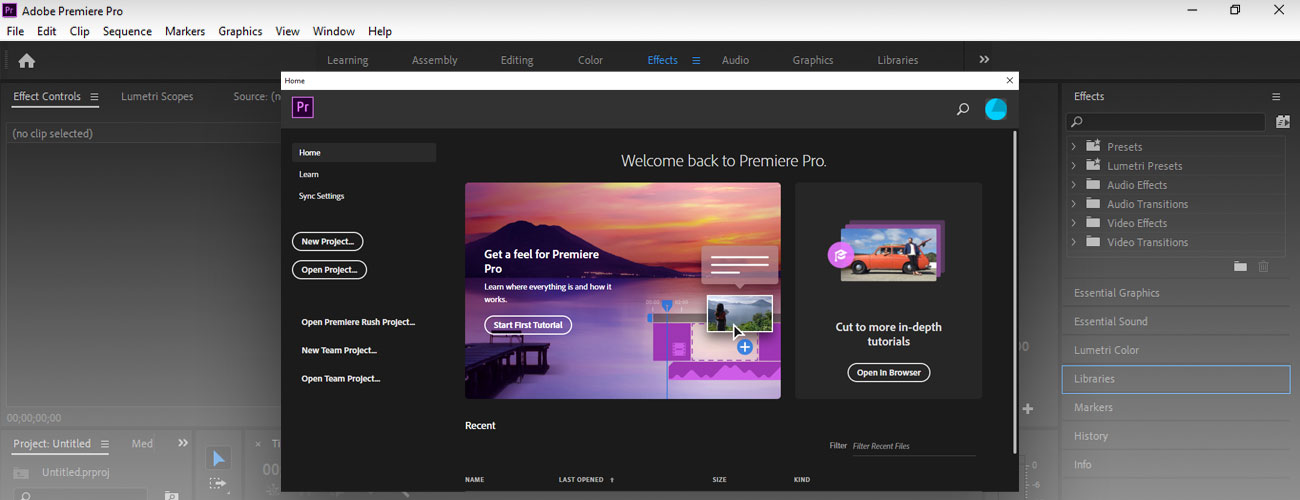Image resolution: width=1300 pixels, height=500 pixels.
Task: Open Effects workspace menu icon
Action: click(x=697, y=60)
